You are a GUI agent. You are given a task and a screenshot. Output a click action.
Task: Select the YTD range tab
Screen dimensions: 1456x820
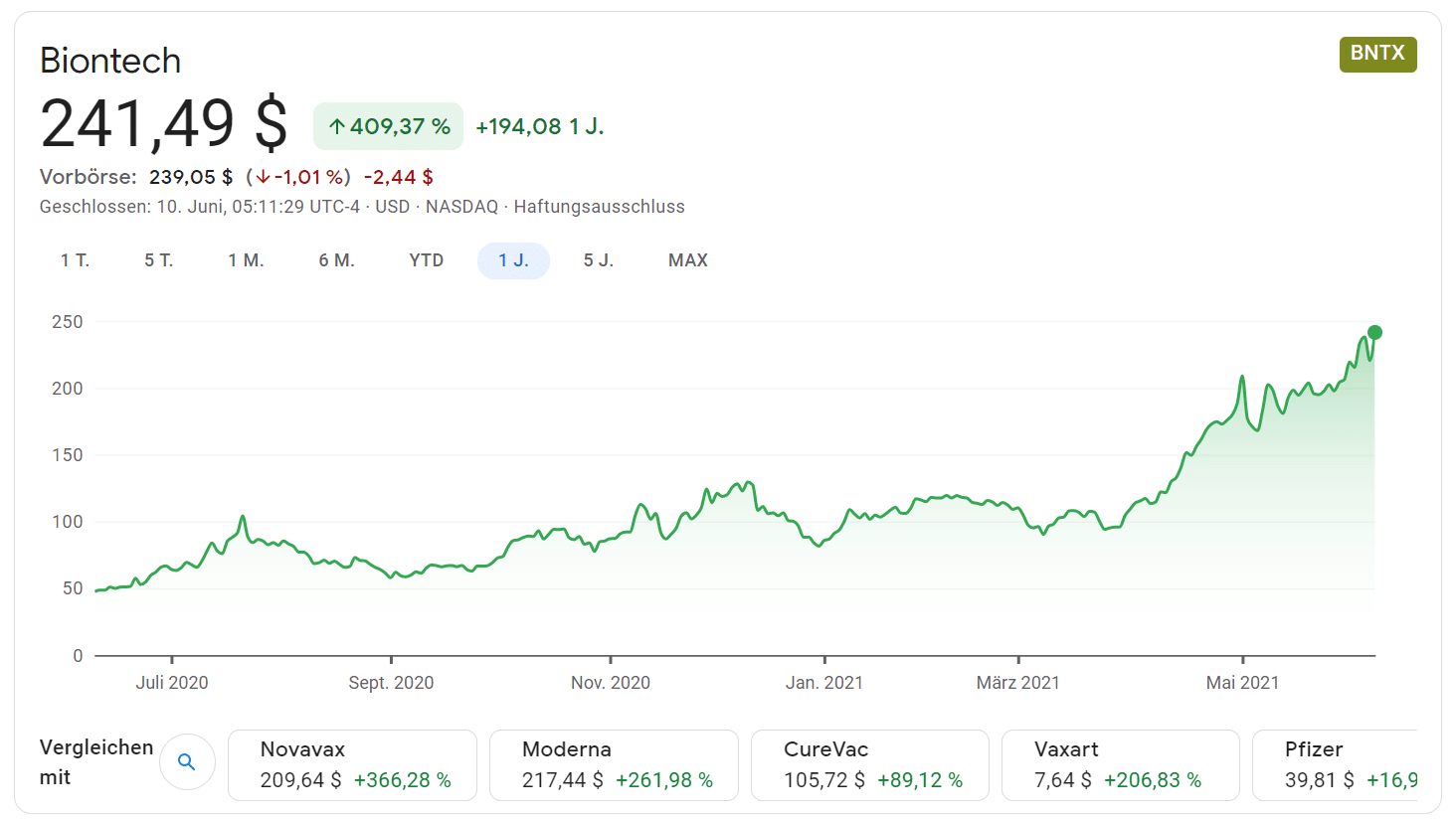coord(427,260)
